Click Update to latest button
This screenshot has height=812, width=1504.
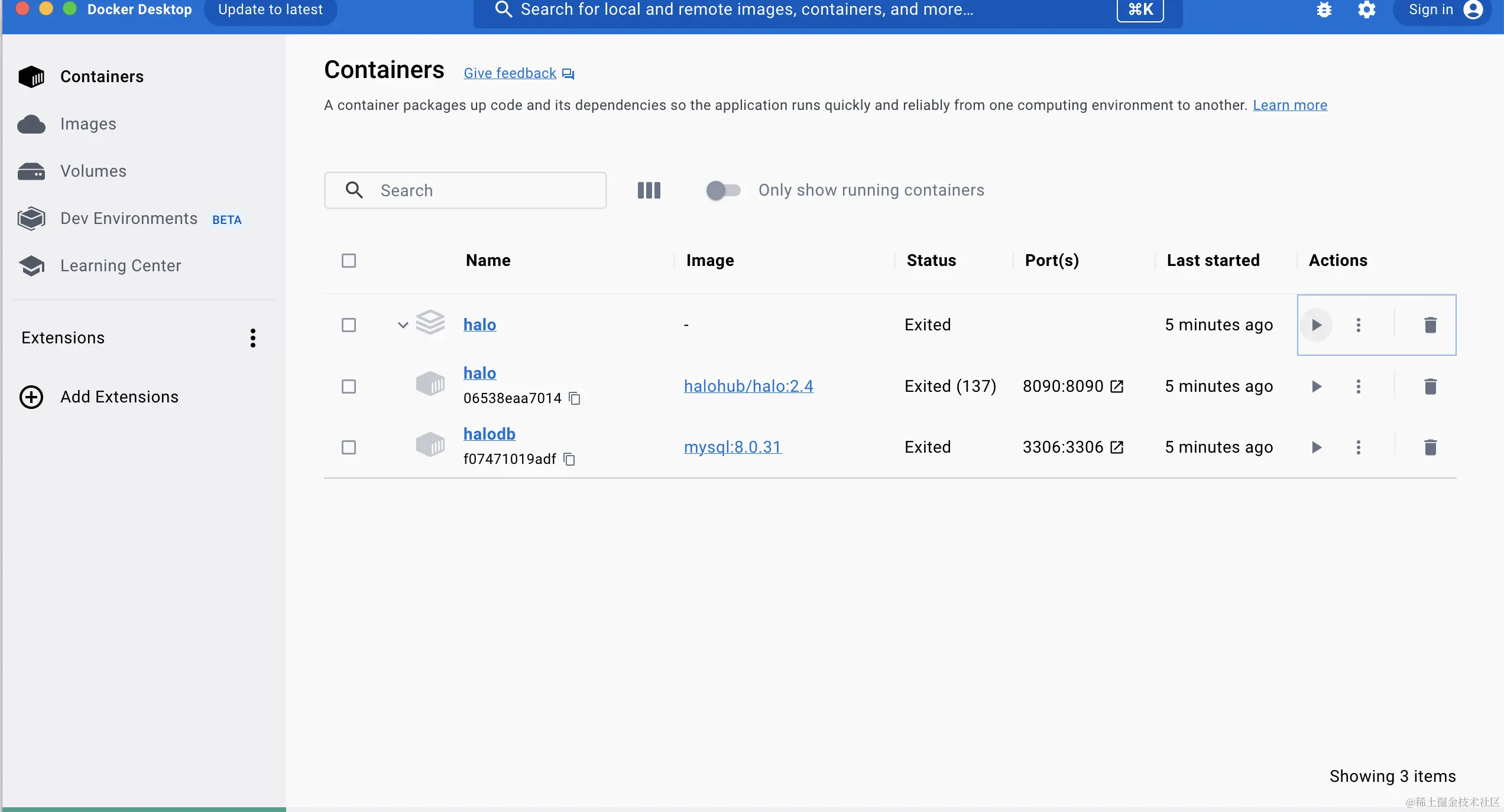coord(270,10)
